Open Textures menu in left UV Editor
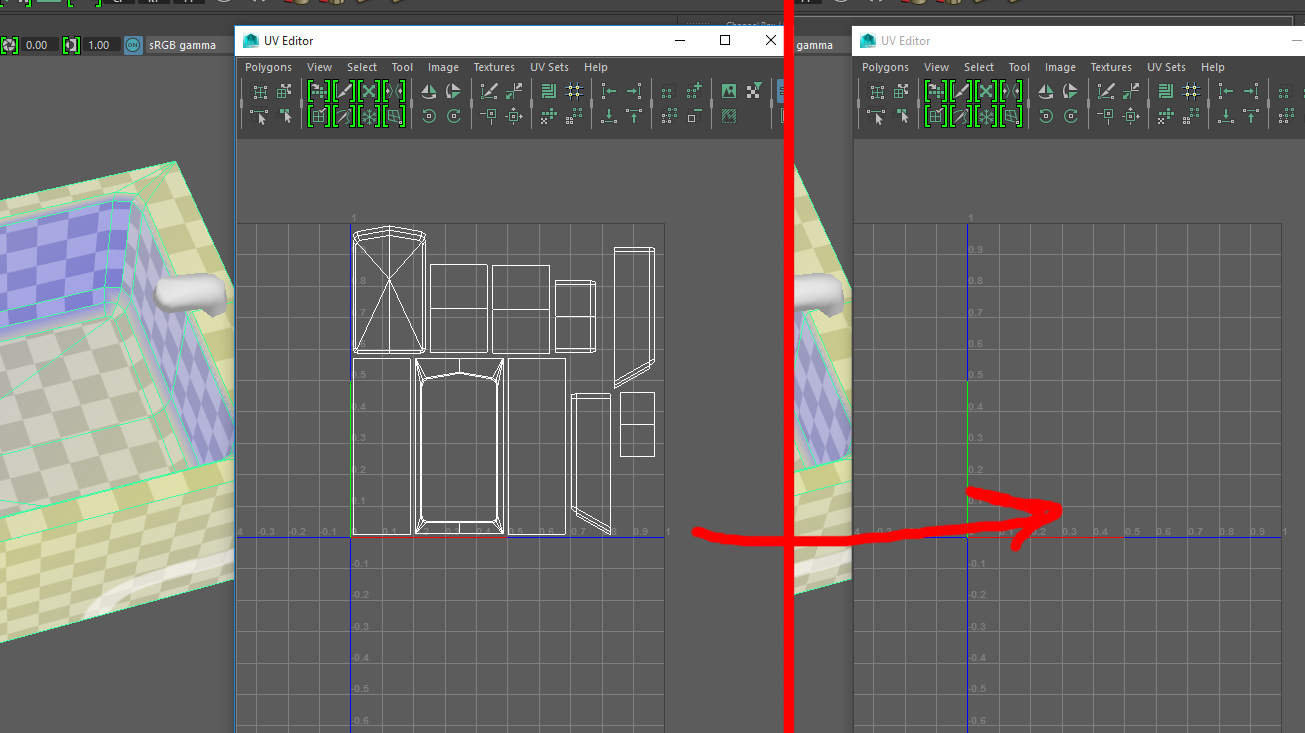The image size is (1305, 733). tap(494, 67)
